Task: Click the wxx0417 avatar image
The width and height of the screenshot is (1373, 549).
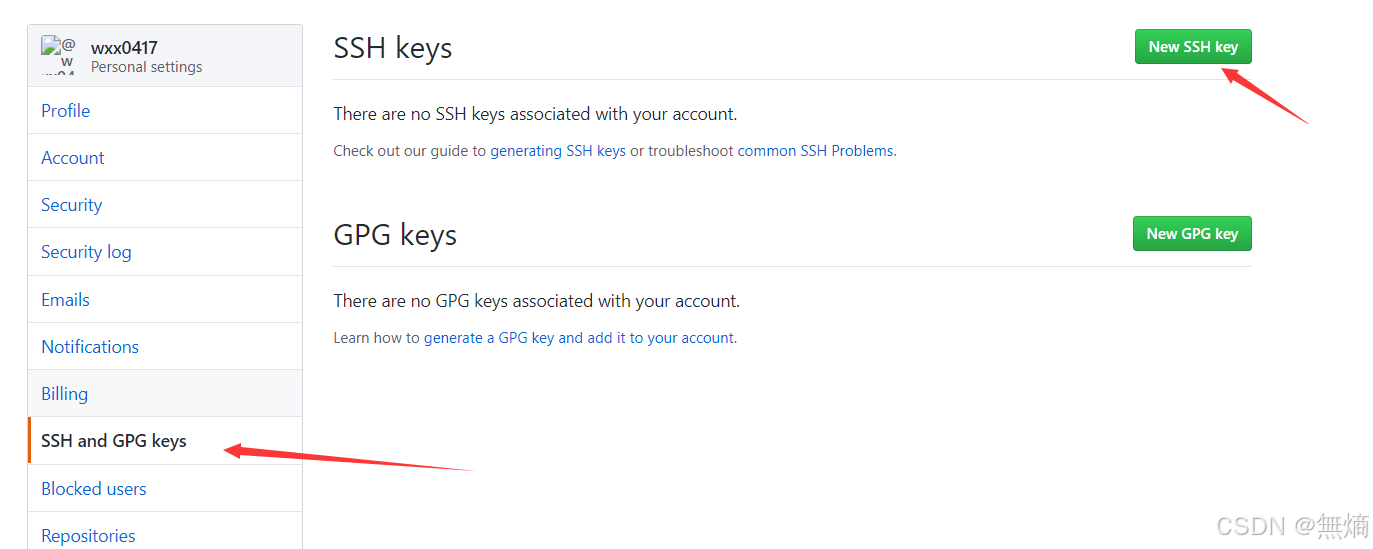Action: (58, 55)
